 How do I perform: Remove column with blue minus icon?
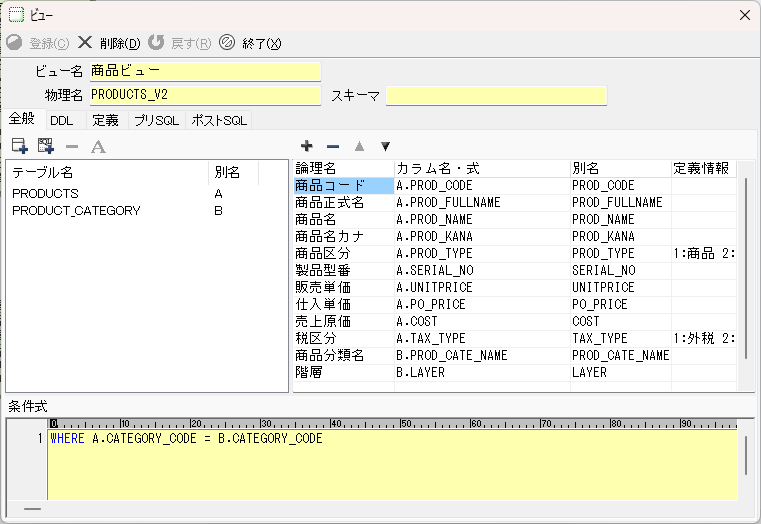click(333, 146)
